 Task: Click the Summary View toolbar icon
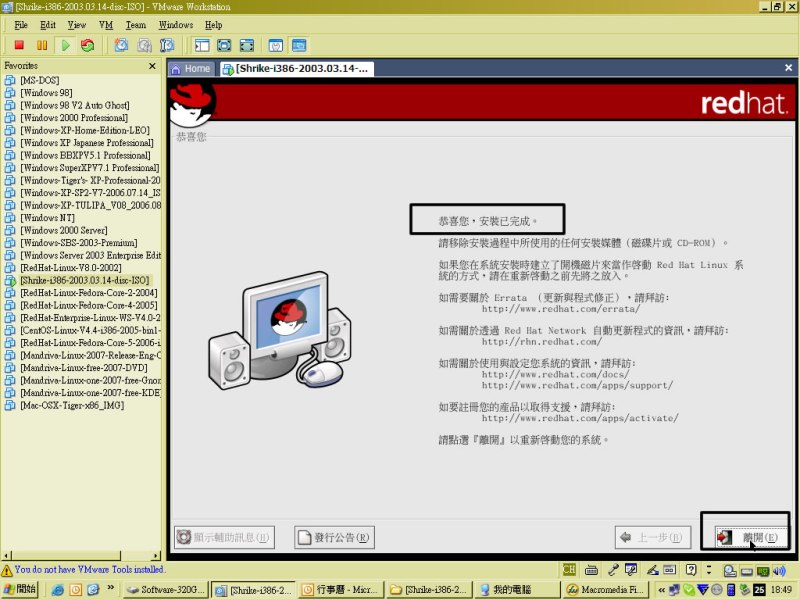tap(276, 45)
